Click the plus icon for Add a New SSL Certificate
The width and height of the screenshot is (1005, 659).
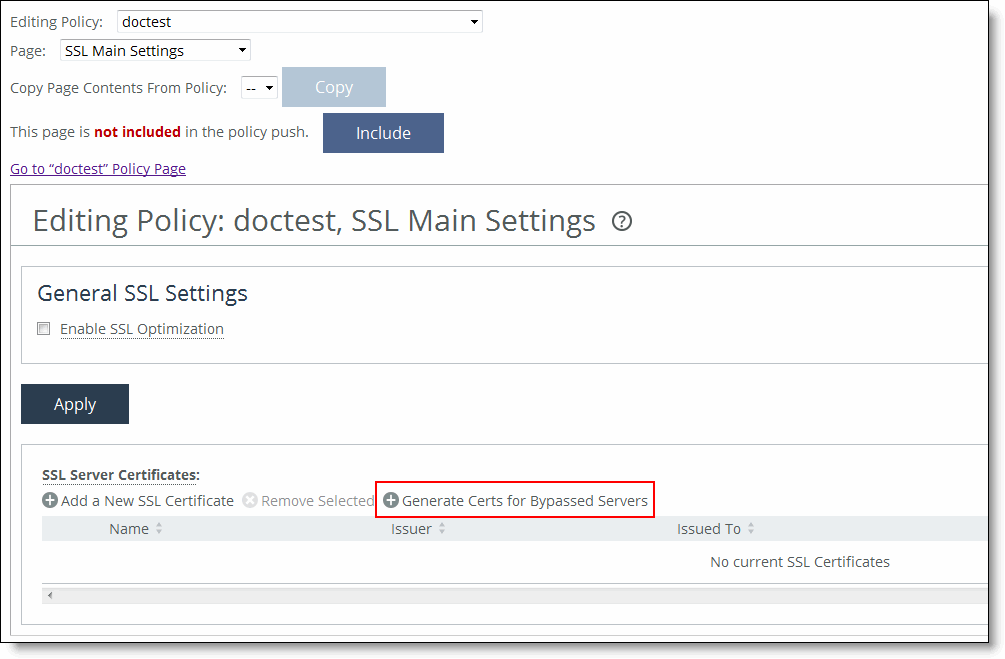pyautogui.click(x=50, y=501)
